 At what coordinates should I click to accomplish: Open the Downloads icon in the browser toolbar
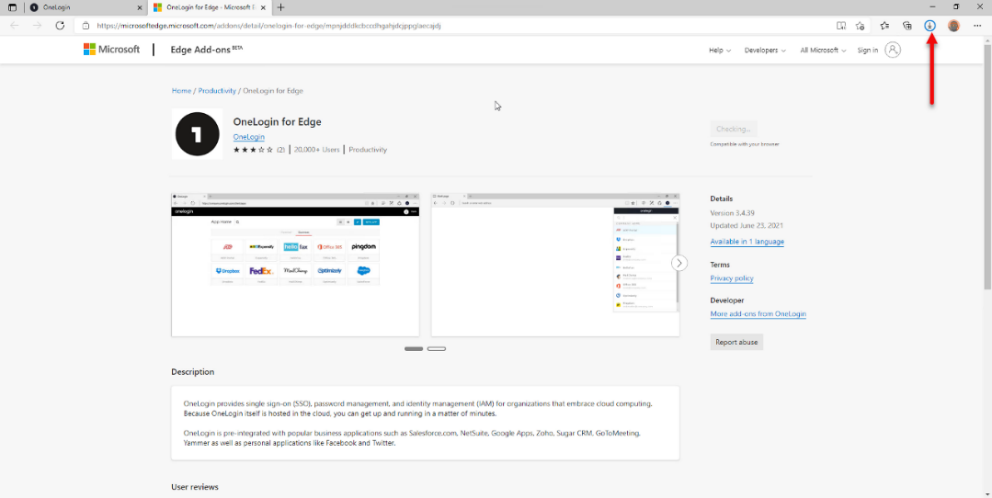coord(930,25)
